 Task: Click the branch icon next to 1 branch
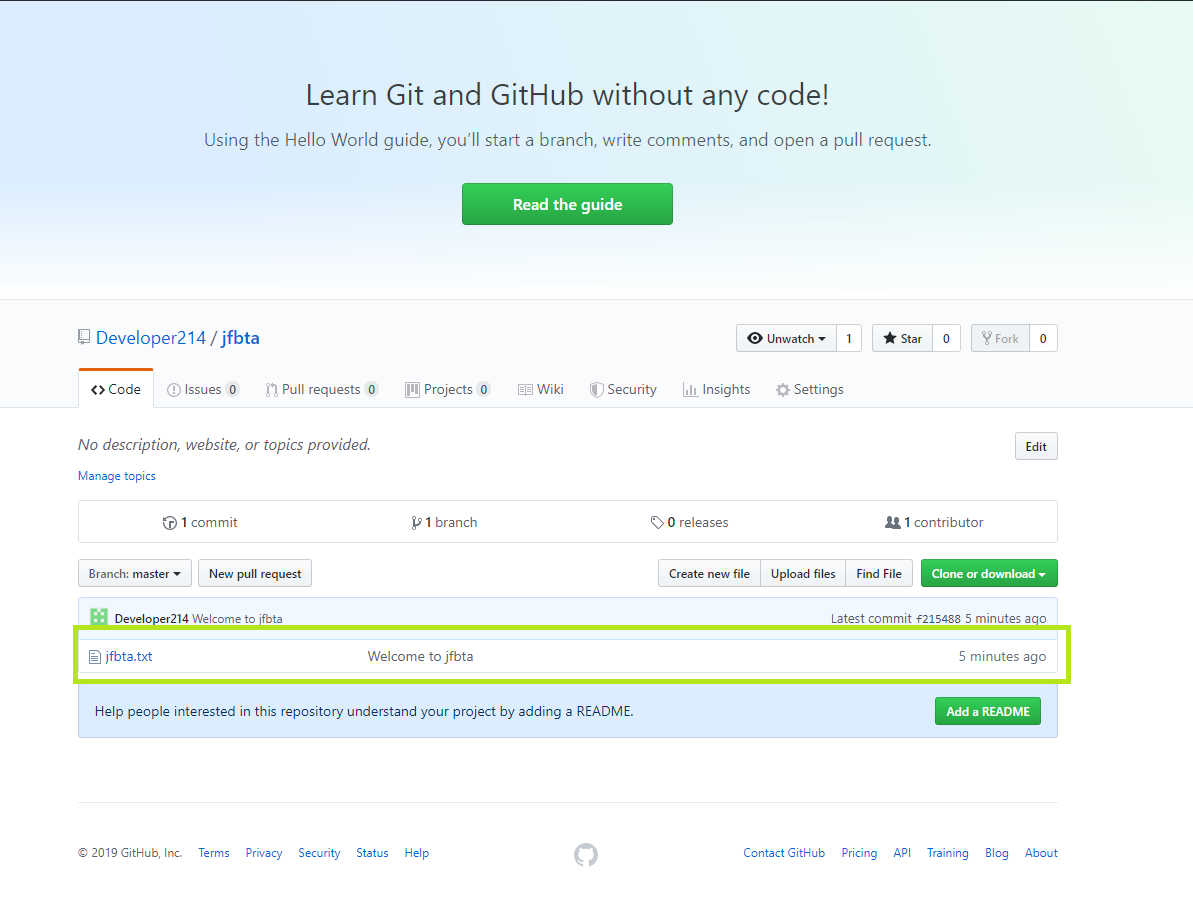click(x=416, y=523)
